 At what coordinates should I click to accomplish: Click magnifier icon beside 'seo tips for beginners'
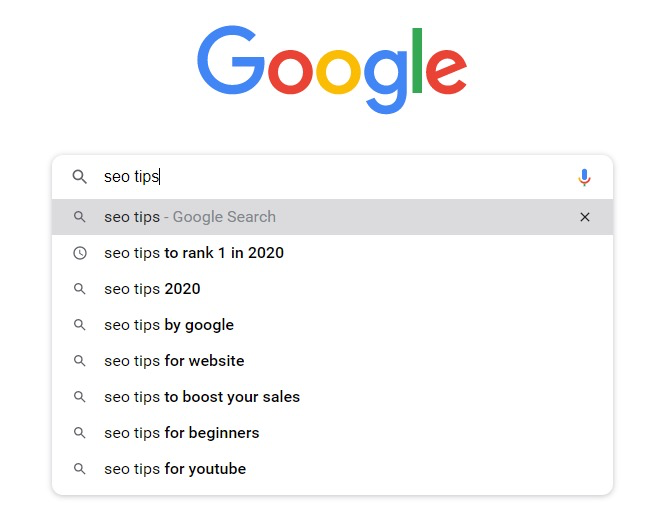pyautogui.click(x=79, y=433)
